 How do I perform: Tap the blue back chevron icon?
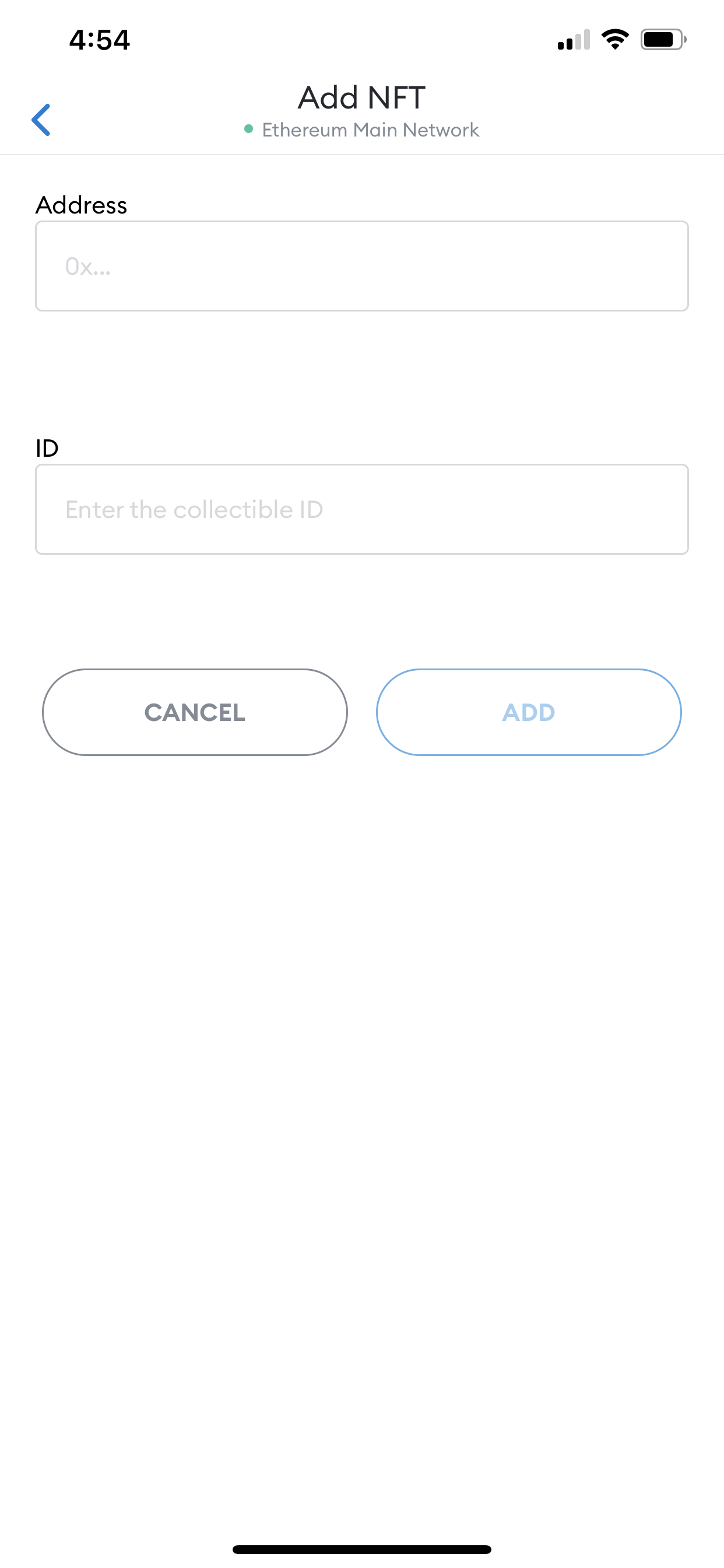click(x=41, y=120)
